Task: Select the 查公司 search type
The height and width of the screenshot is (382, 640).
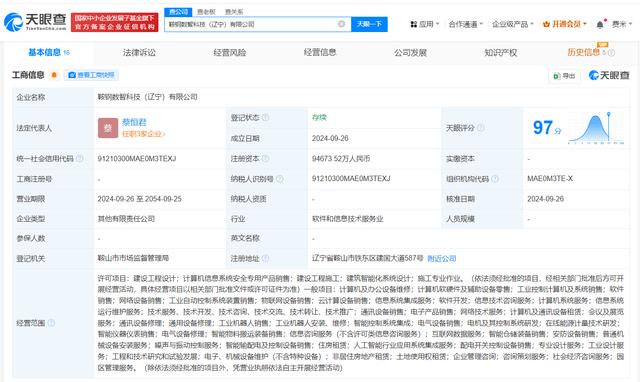Action: [x=178, y=12]
